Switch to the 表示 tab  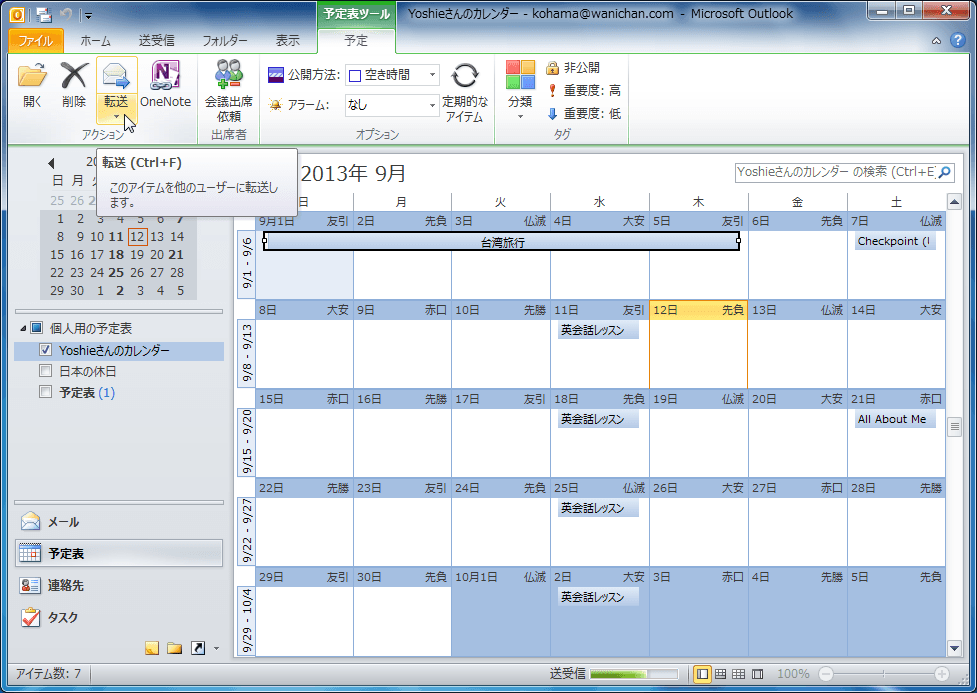(x=288, y=41)
